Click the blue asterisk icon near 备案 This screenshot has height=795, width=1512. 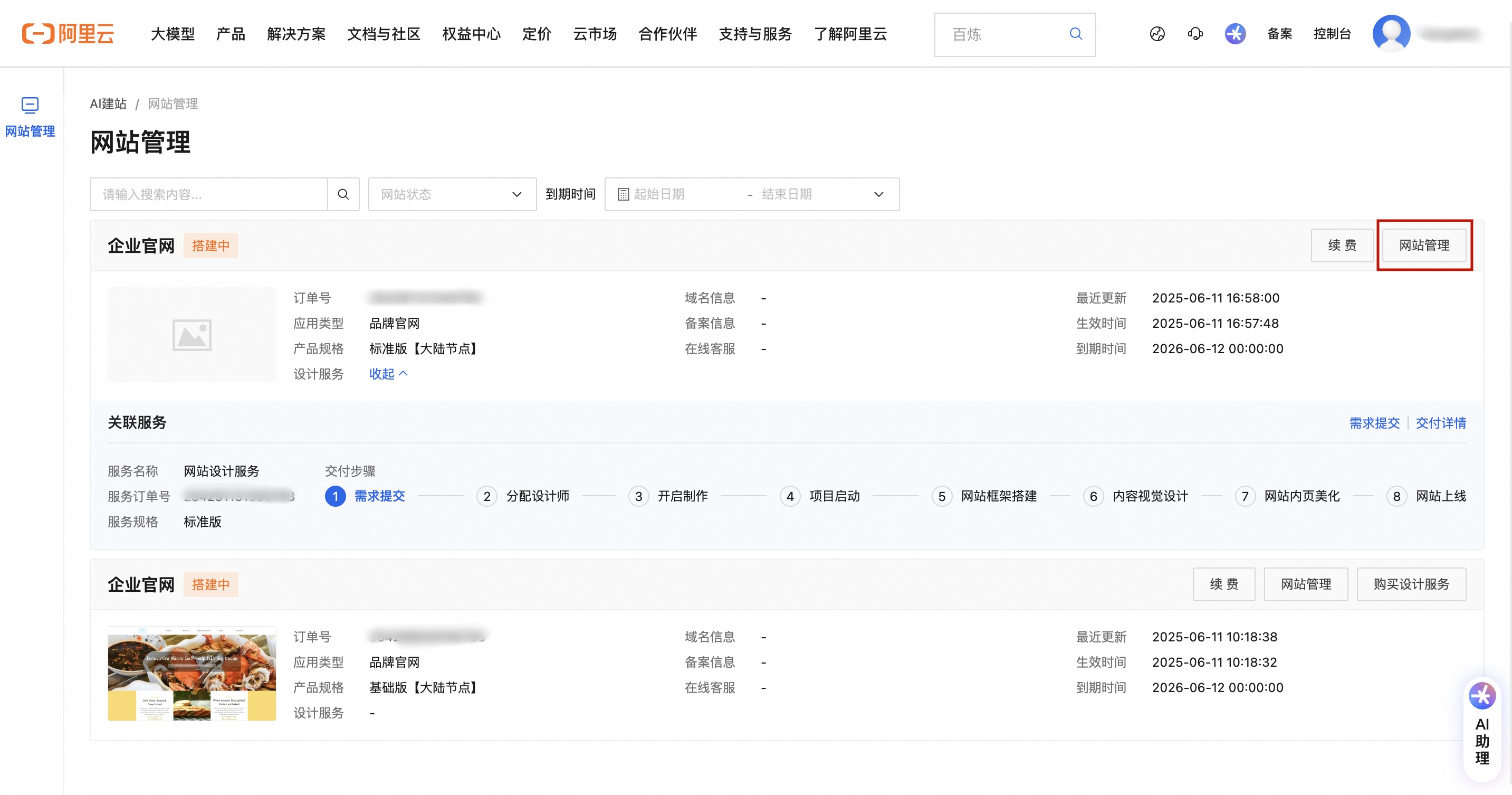click(x=1235, y=33)
